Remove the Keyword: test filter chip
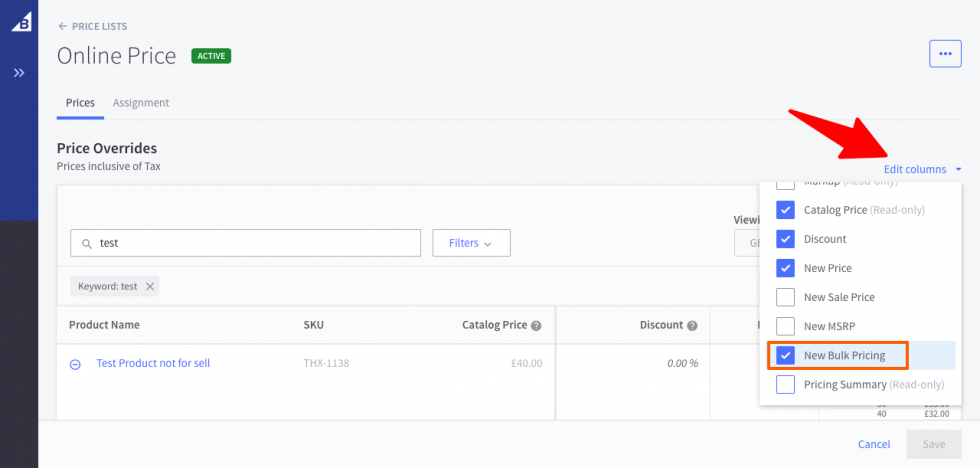Screen dimensions: 980x468 click(150, 286)
